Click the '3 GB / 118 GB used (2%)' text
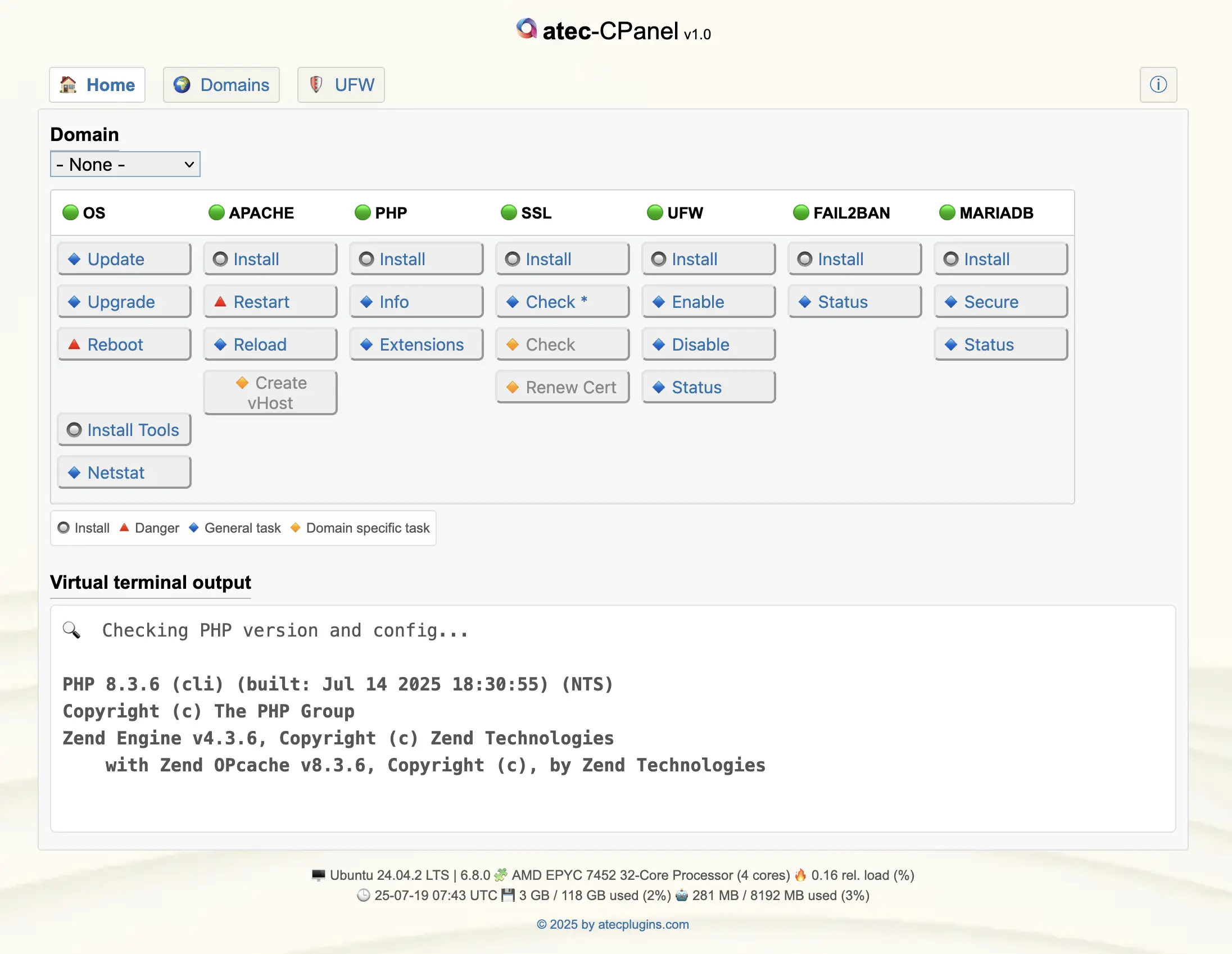Screen dimensions: 1232x954 [x=595, y=896]
